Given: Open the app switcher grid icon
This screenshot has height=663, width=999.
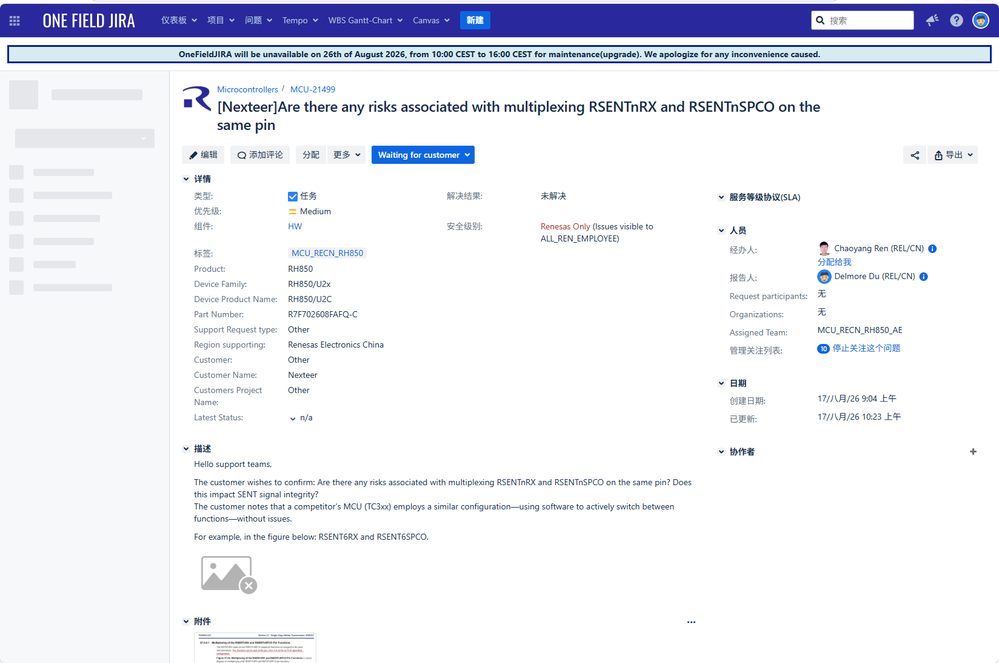Looking at the screenshot, I should (15, 20).
